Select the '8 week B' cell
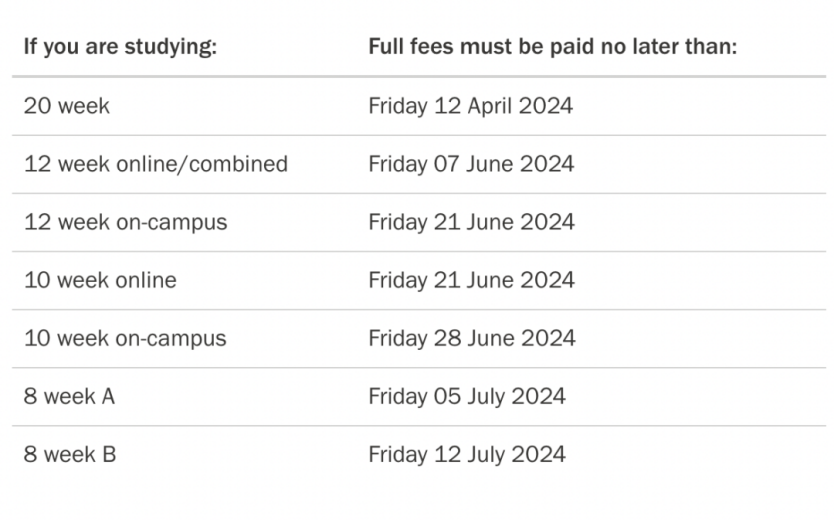Image resolution: width=834 pixels, height=520 pixels. pyautogui.click(x=70, y=454)
